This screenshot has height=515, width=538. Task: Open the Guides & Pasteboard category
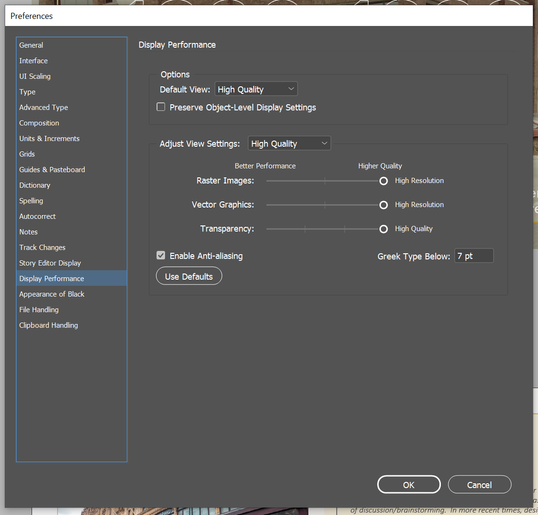click(72, 169)
